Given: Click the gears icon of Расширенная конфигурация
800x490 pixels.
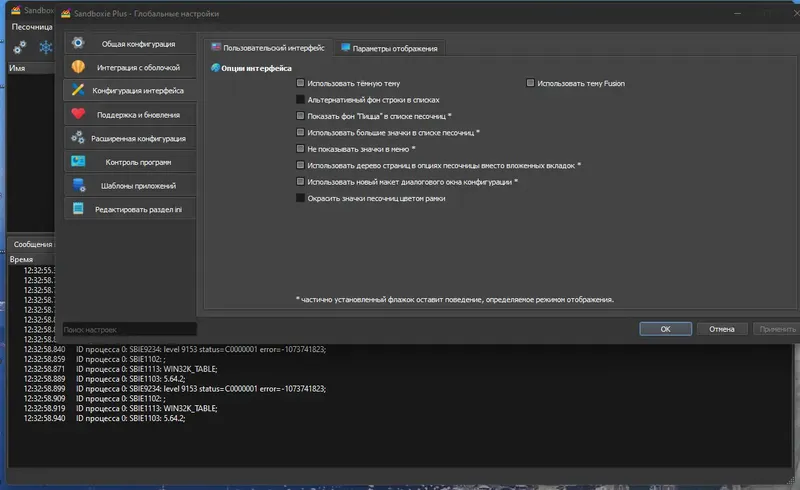Looking at the screenshot, I should click(78, 137).
